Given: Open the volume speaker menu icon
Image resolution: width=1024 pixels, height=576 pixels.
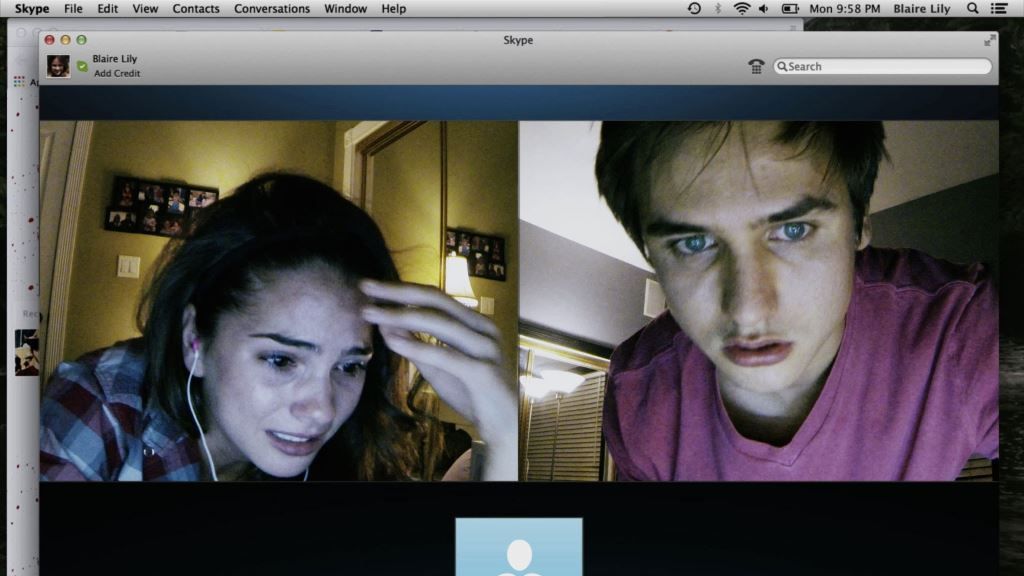Looking at the screenshot, I should 764,9.
